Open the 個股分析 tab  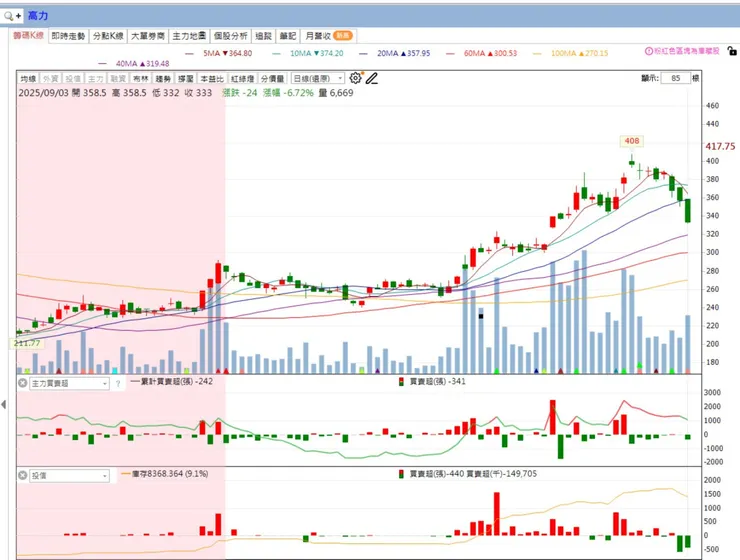point(230,36)
